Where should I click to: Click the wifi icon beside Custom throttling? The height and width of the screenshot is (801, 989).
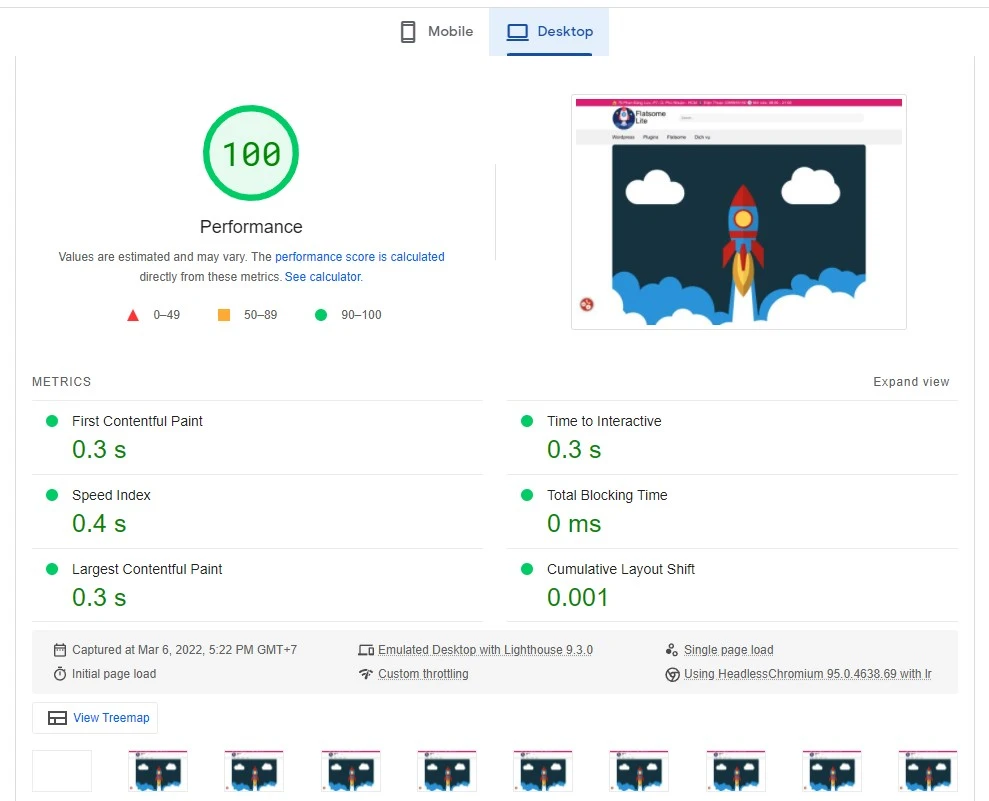[x=366, y=674]
